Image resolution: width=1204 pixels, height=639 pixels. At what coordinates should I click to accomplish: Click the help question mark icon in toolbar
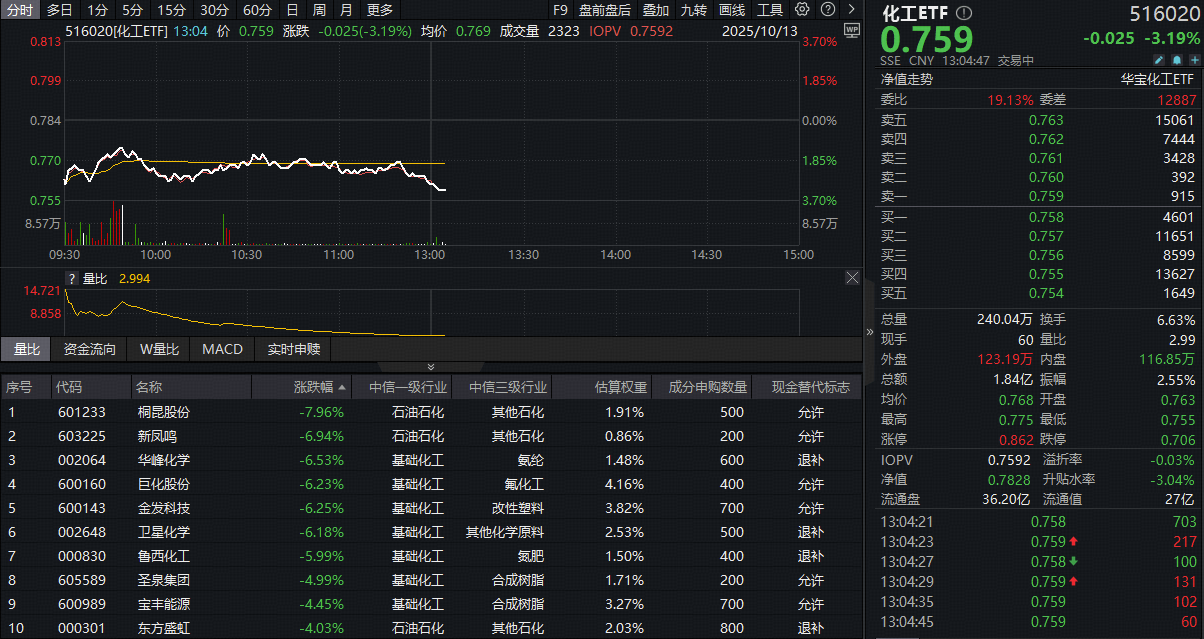(827, 10)
